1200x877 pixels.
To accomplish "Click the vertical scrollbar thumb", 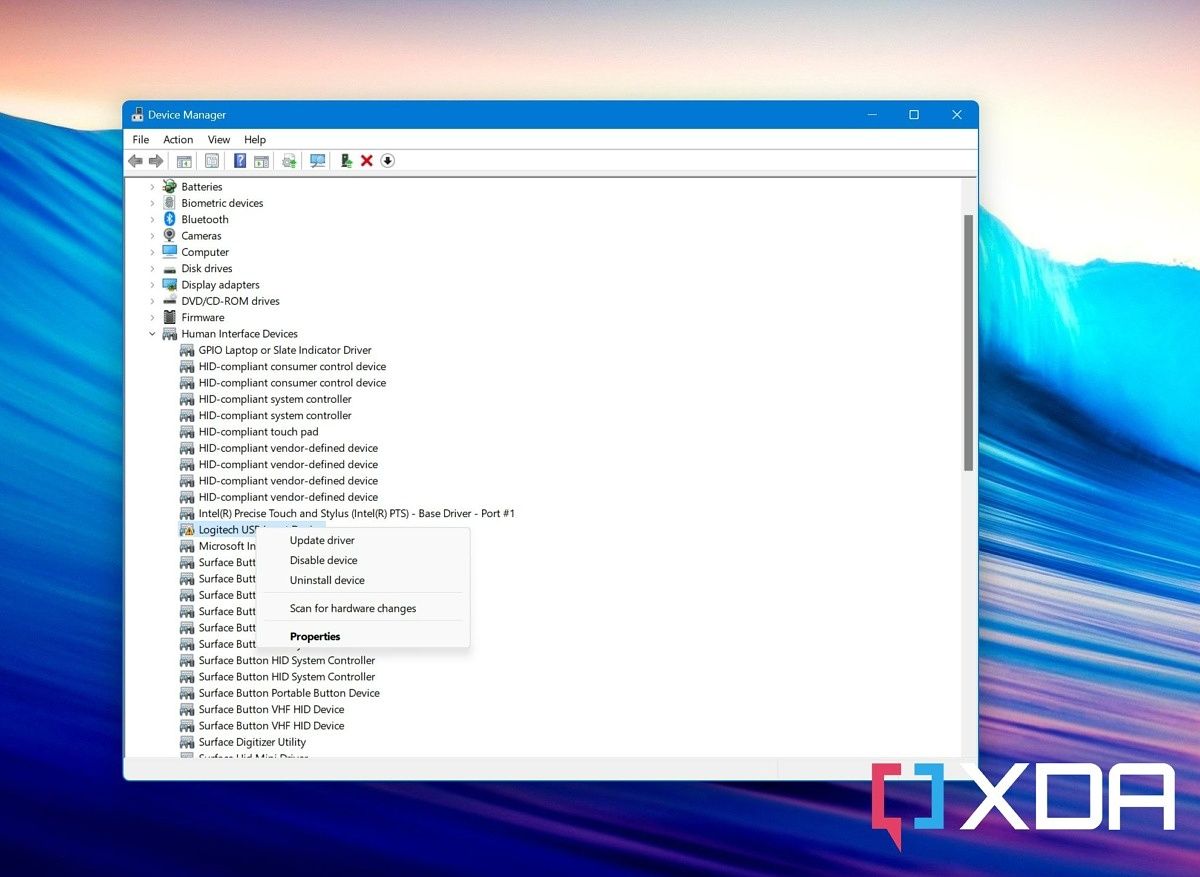I will pos(968,340).
